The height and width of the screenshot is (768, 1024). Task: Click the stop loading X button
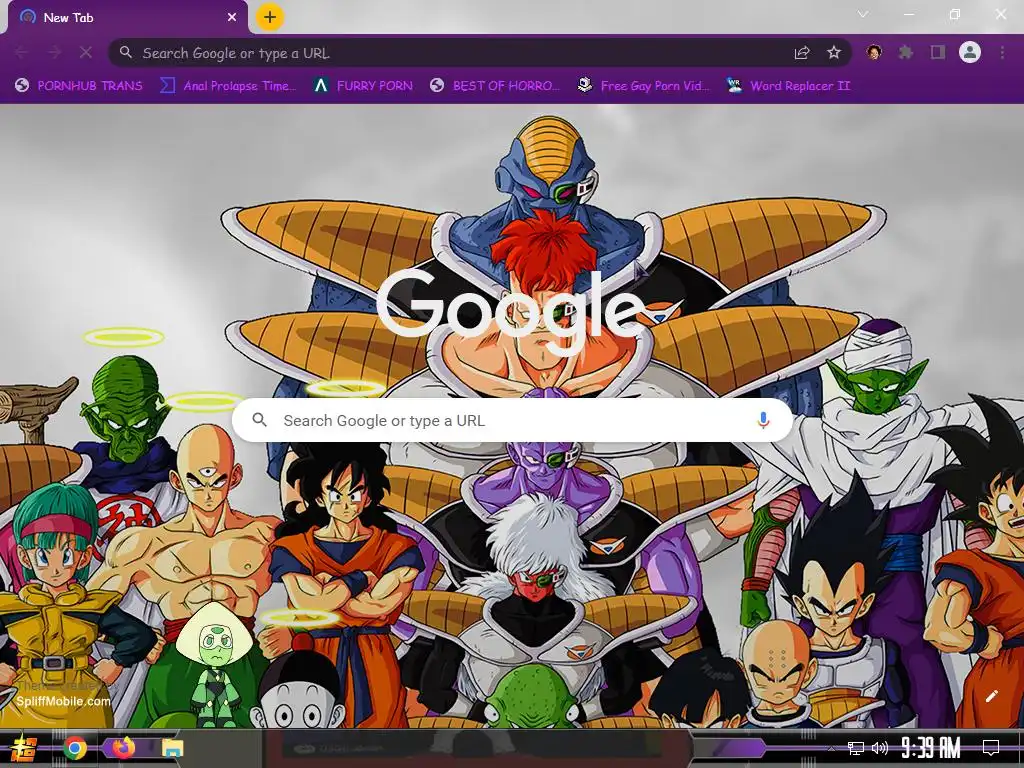click(x=86, y=52)
